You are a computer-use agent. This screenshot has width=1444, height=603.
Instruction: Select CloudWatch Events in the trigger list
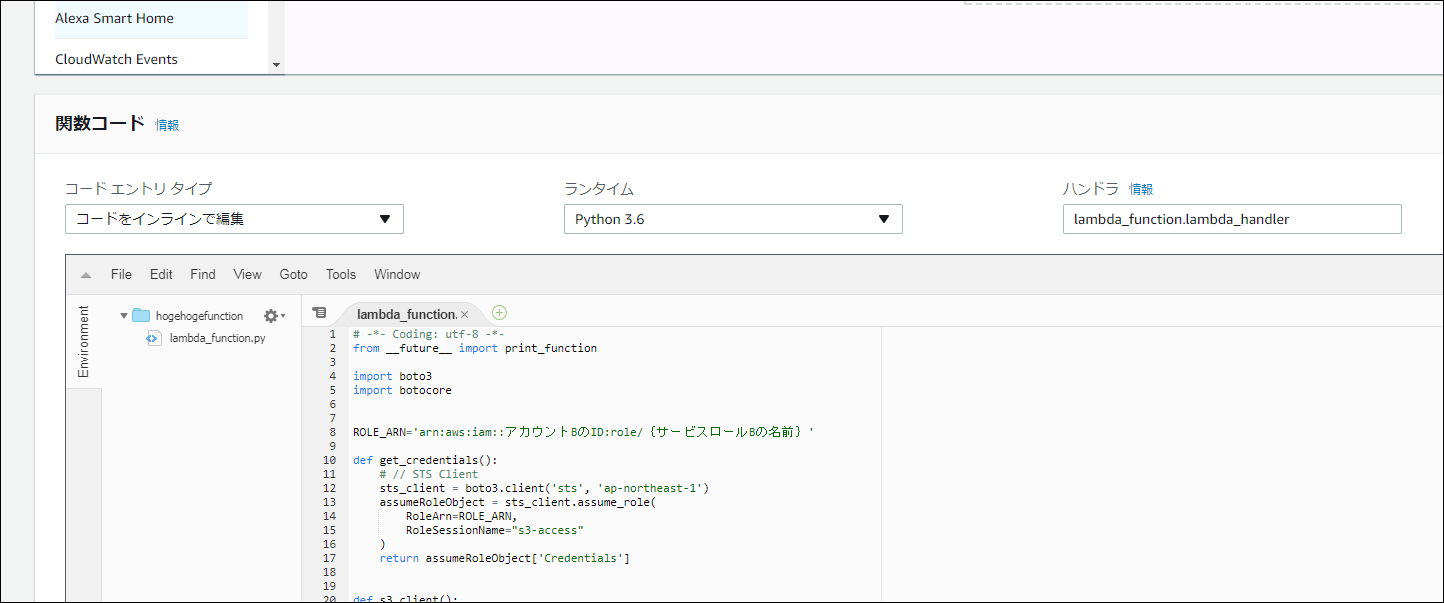pyautogui.click(x=116, y=59)
